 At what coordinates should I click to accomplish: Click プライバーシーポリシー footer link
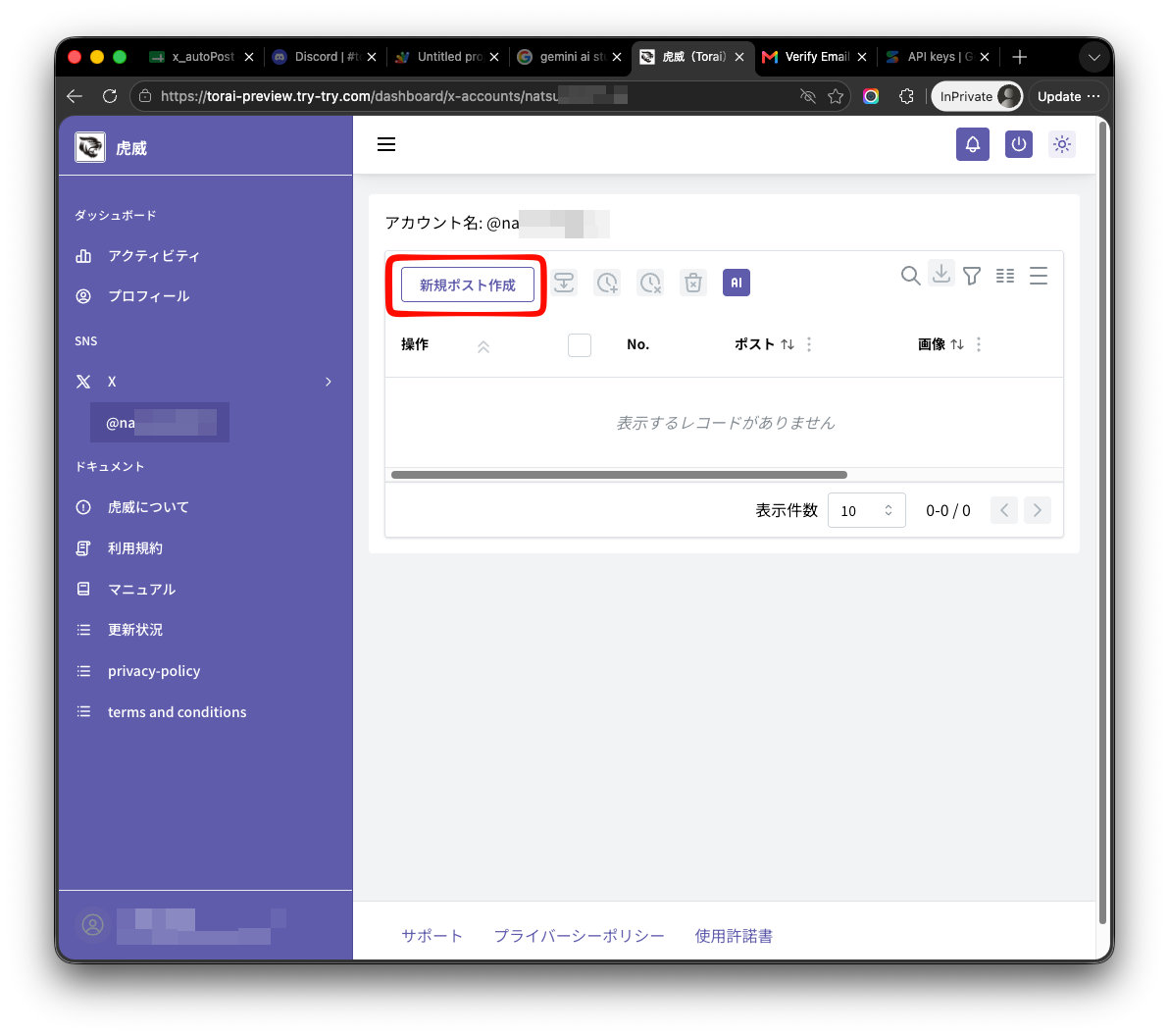click(579, 936)
